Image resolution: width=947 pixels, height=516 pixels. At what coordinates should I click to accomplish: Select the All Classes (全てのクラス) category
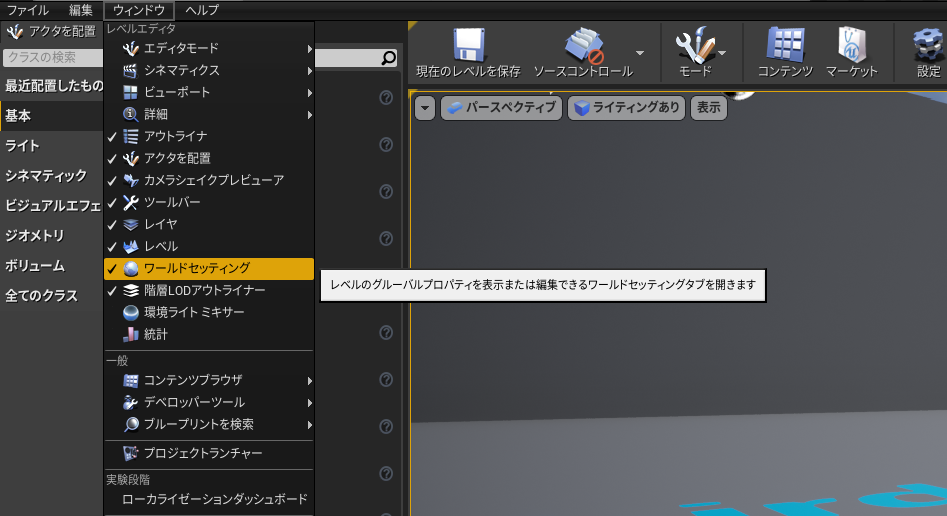point(52,296)
